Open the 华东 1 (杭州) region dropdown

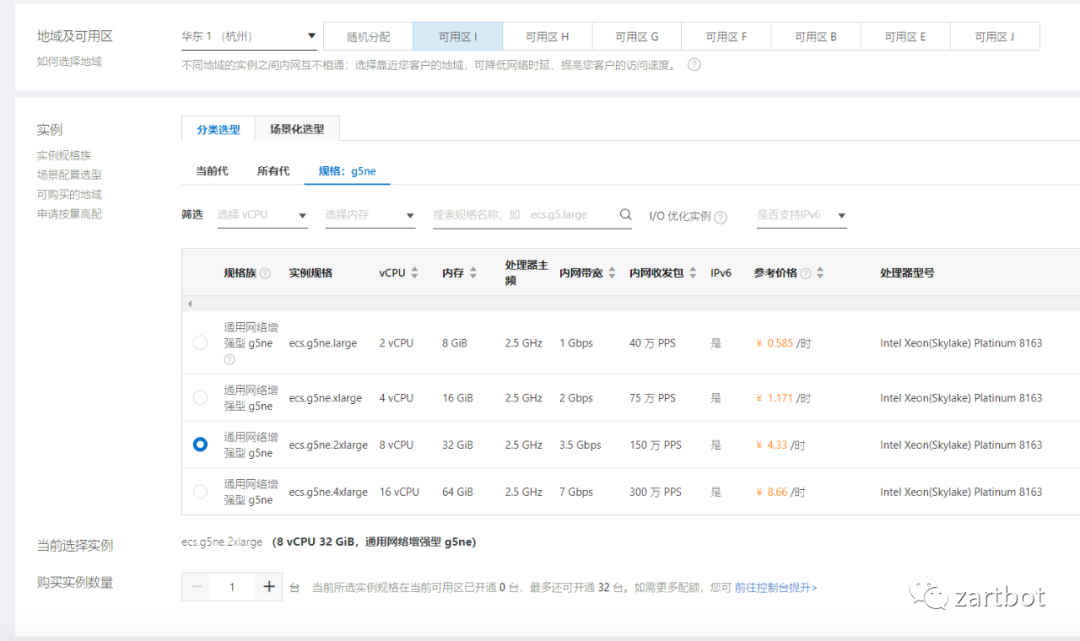click(x=249, y=36)
